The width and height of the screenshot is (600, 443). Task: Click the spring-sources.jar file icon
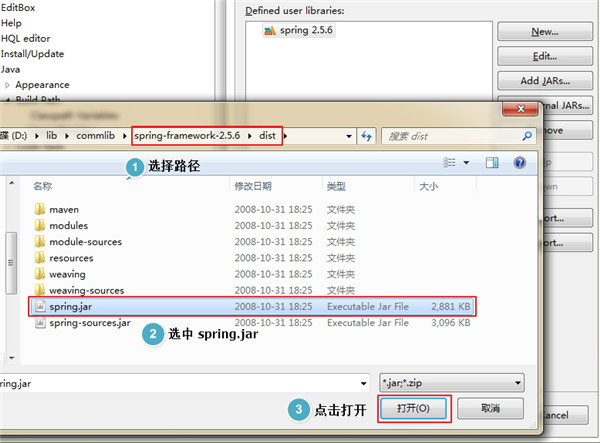[x=40, y=322]
